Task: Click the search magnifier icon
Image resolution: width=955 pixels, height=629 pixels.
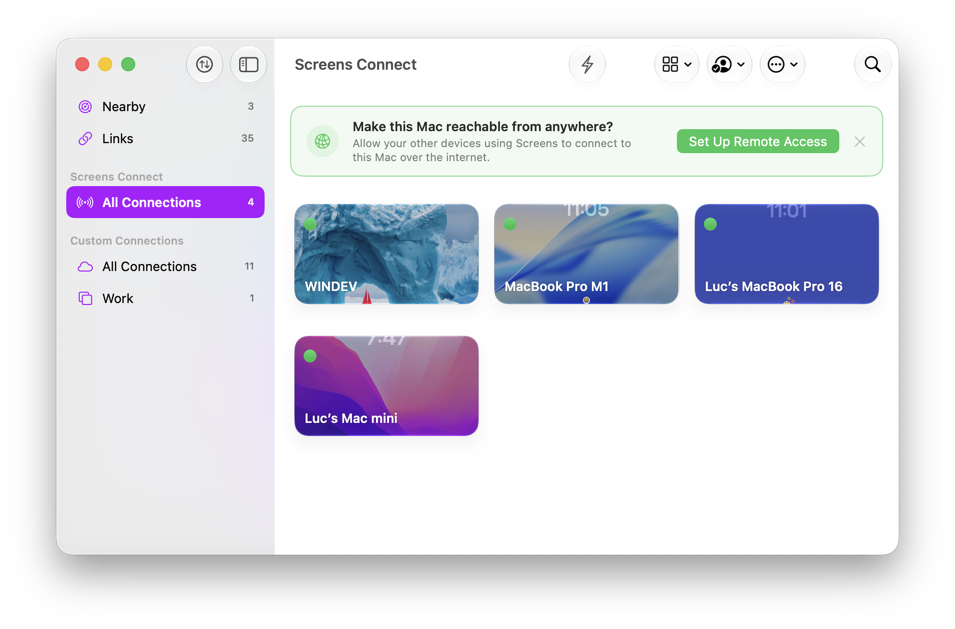Action: [873, 64]
